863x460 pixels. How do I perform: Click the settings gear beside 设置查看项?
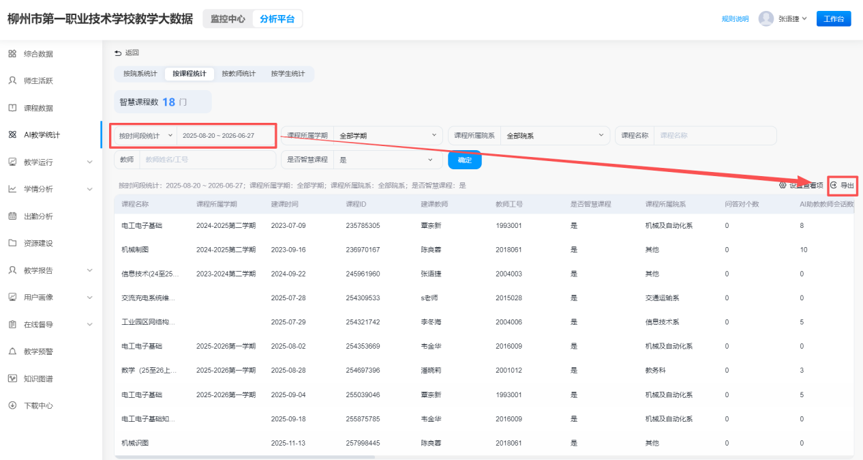[x=782, y=185]
